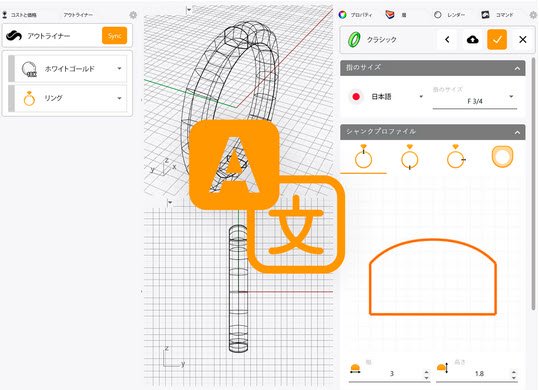The height and width of the screenshot is (390, 539).
Task: Switch to the プロパティ tab
Action: (355, 15)
